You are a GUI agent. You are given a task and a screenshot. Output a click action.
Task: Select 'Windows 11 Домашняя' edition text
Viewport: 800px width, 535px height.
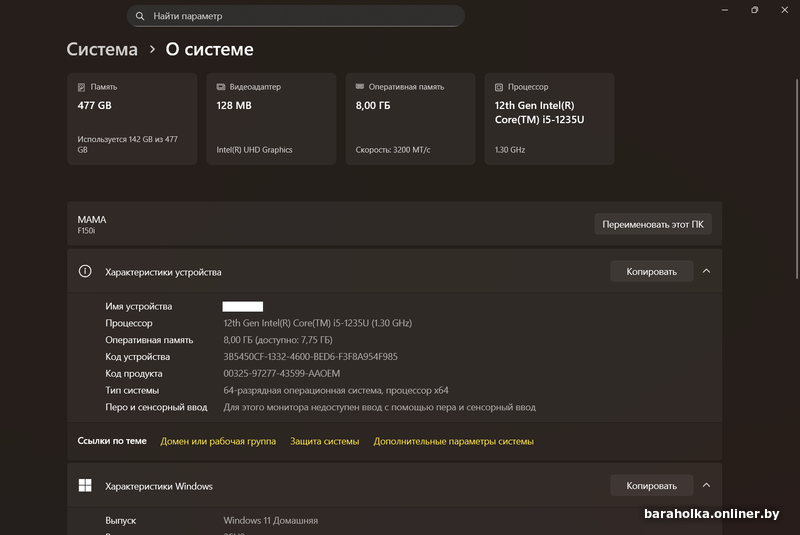tap(270, 520)
